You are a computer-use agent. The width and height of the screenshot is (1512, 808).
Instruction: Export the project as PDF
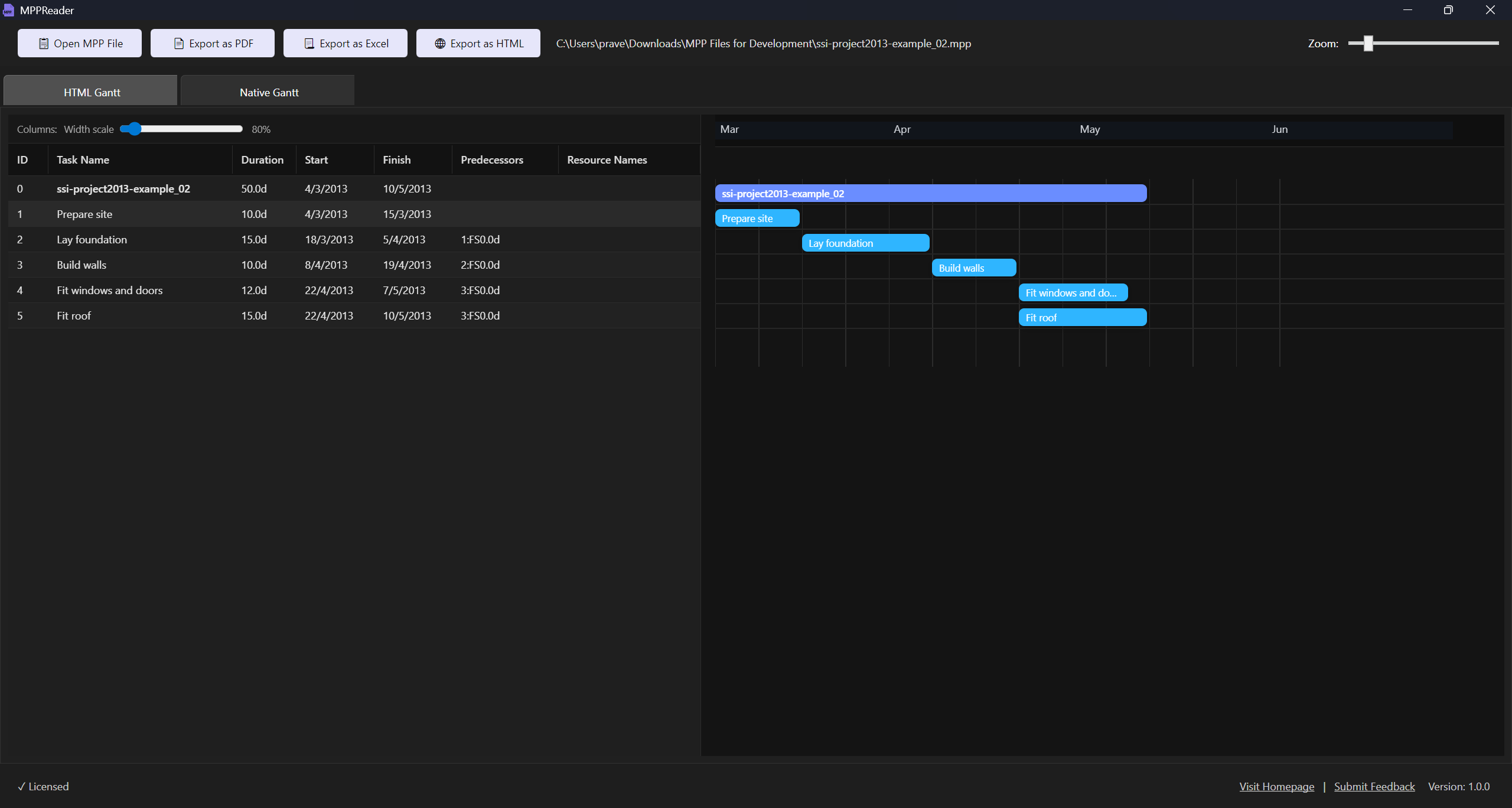click(x=213, y=43)
